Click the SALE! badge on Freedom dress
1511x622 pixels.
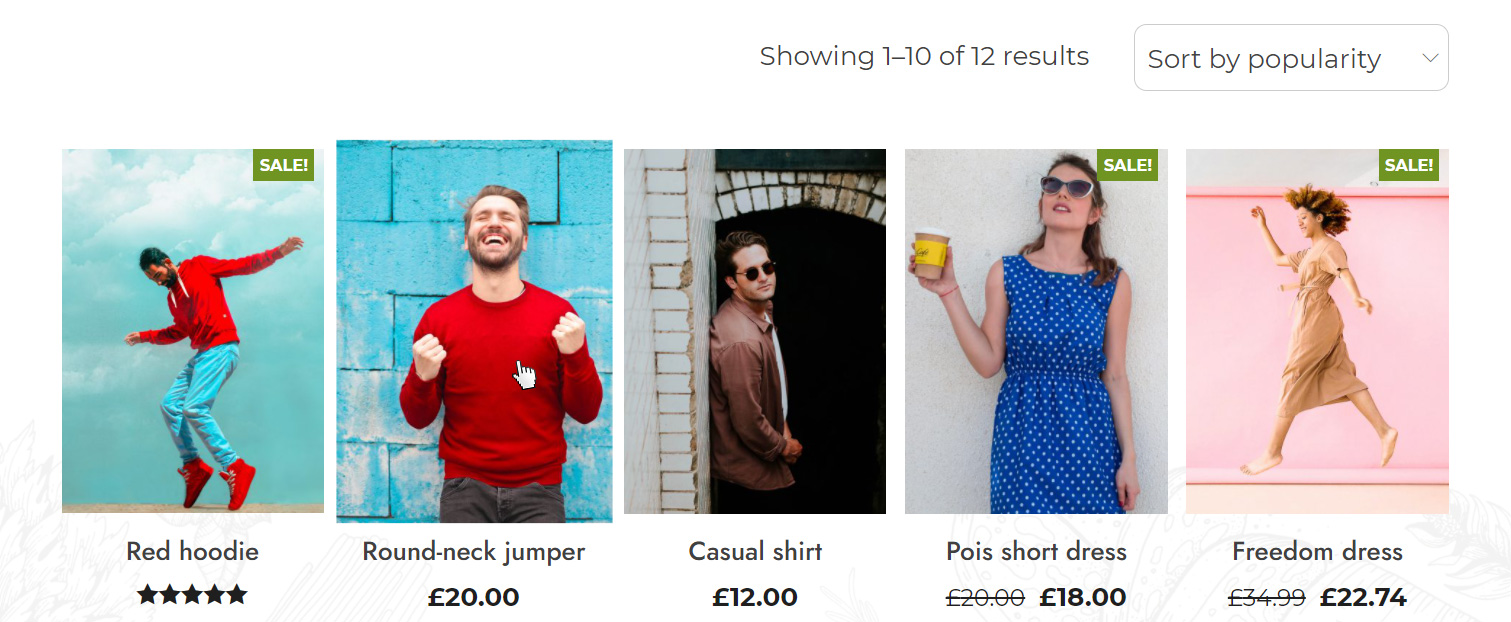pyautogui.click(x=1409, y=165)
